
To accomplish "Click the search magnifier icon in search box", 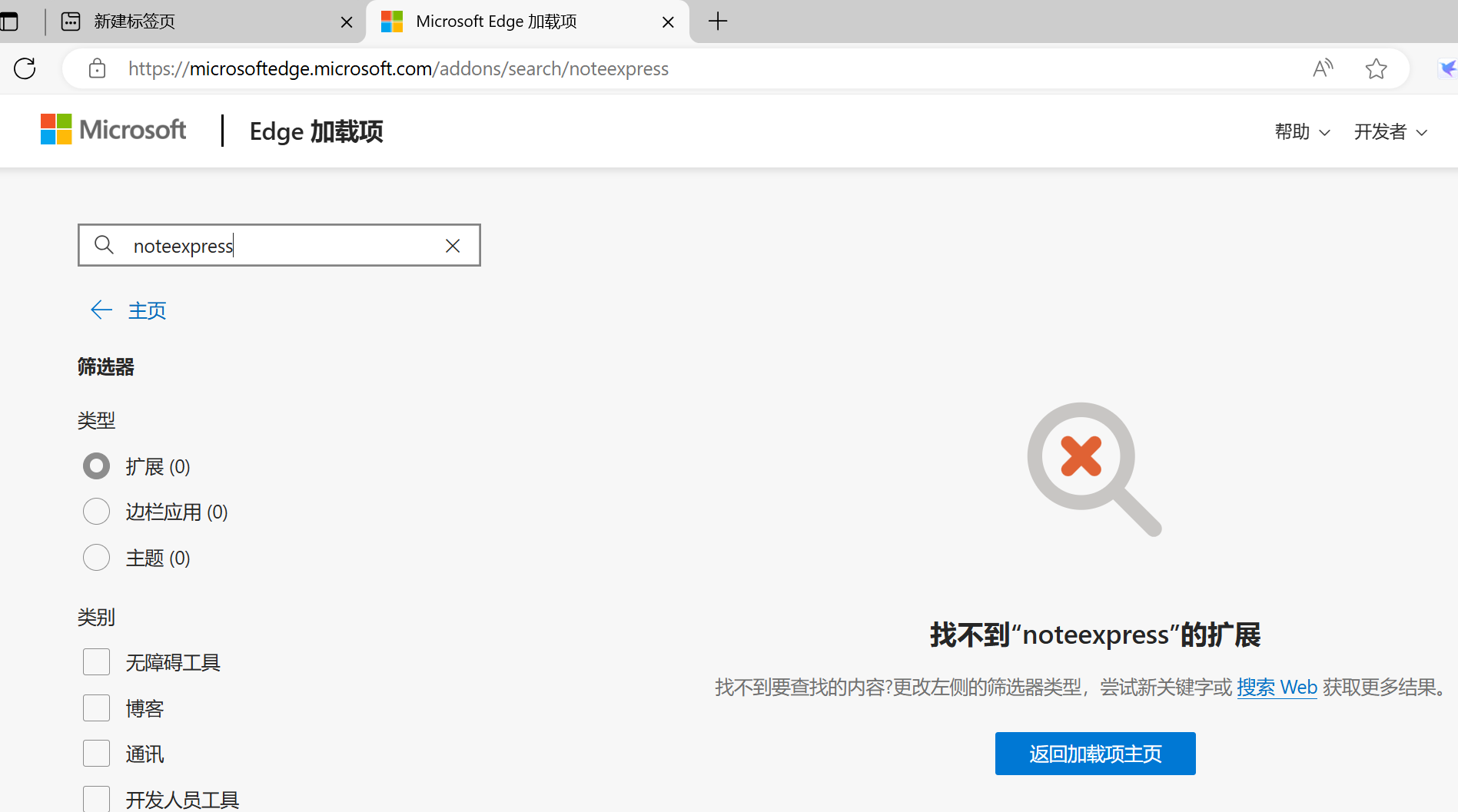I will [104, 245].
